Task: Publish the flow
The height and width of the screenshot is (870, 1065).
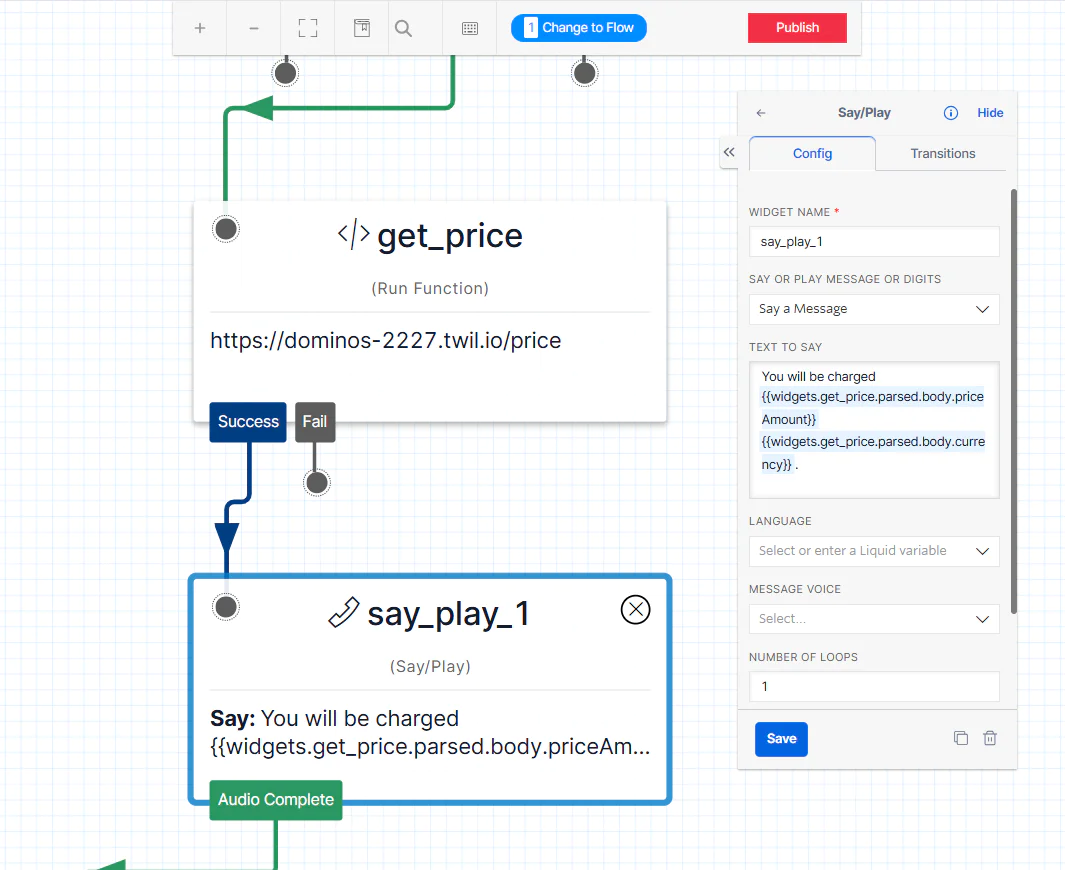Action: tap(797, 28)
